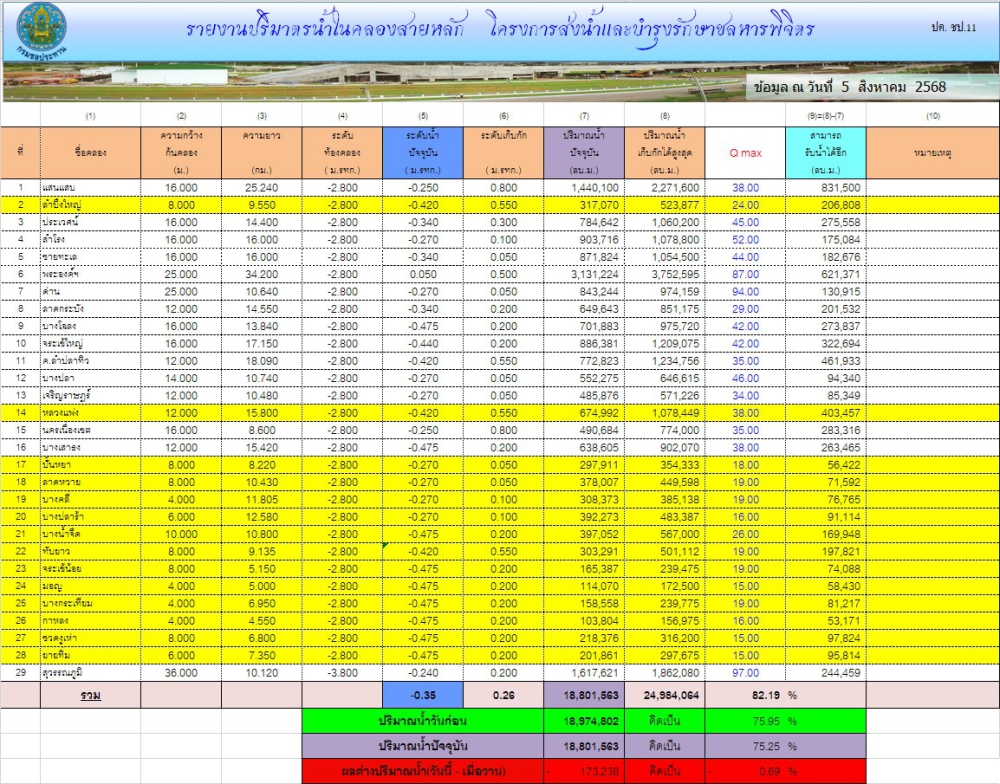
Task: Click the cyan 'สามารถ รับน้ำได้อีก' header cell
Action: coord(825,152)
